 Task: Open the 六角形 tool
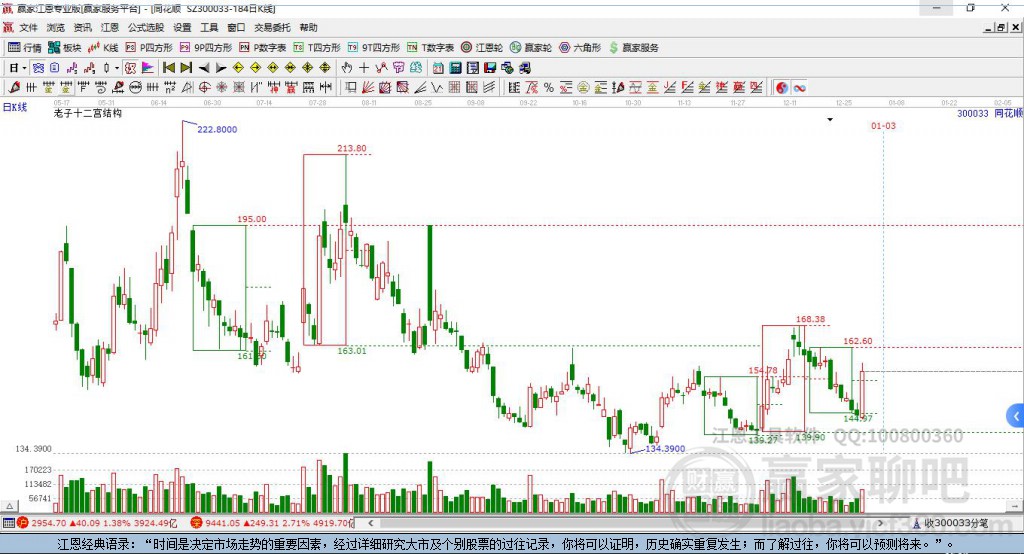point(580,48)
